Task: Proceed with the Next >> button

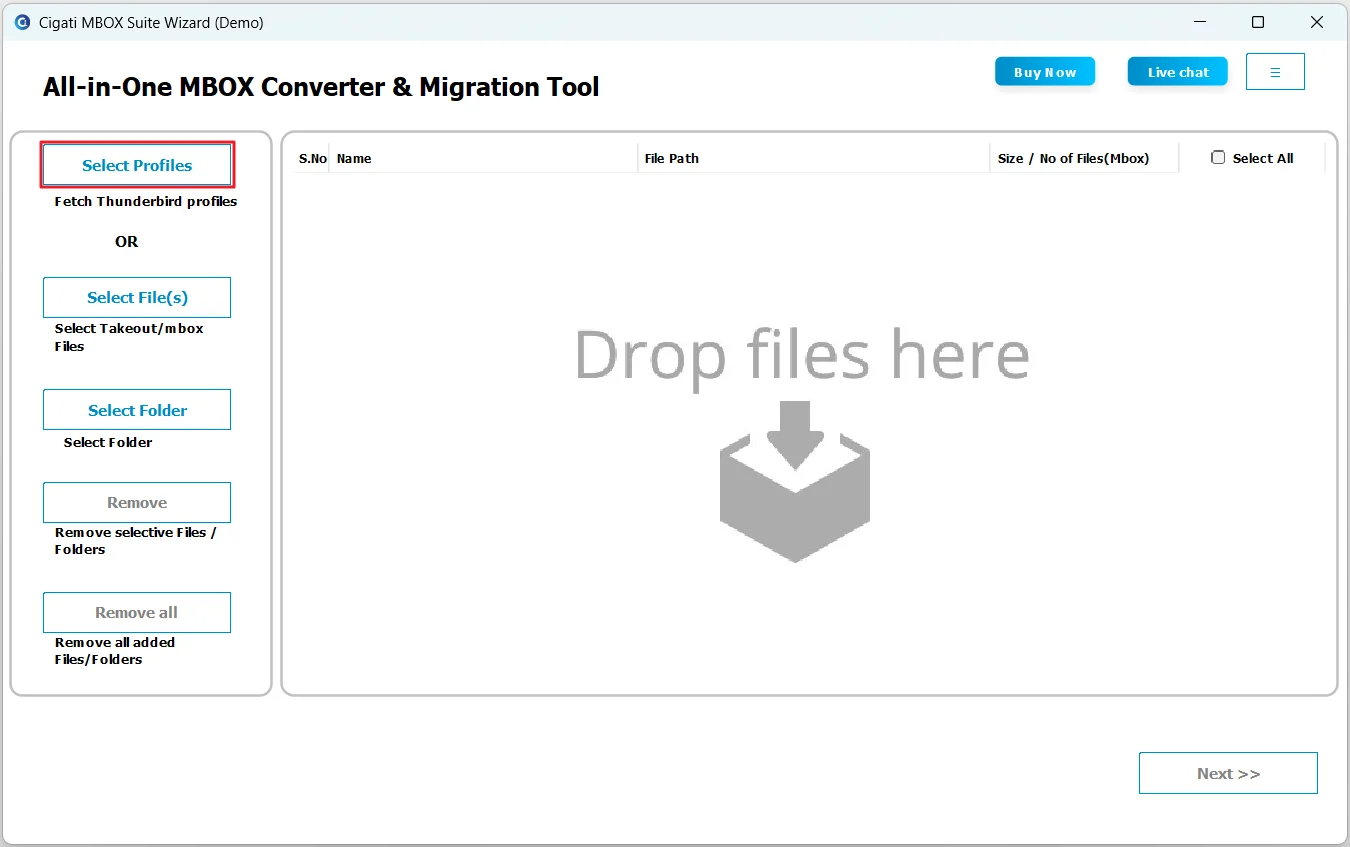Action: point(1228,773)
